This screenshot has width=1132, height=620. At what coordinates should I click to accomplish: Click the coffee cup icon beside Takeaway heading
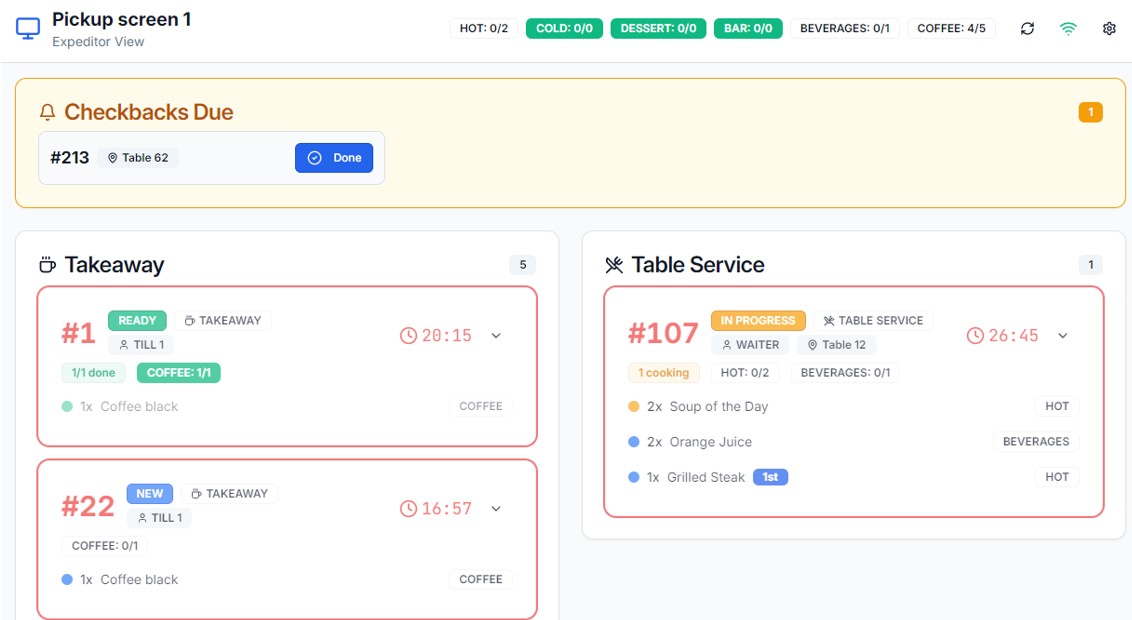click(x=47, y=265)
